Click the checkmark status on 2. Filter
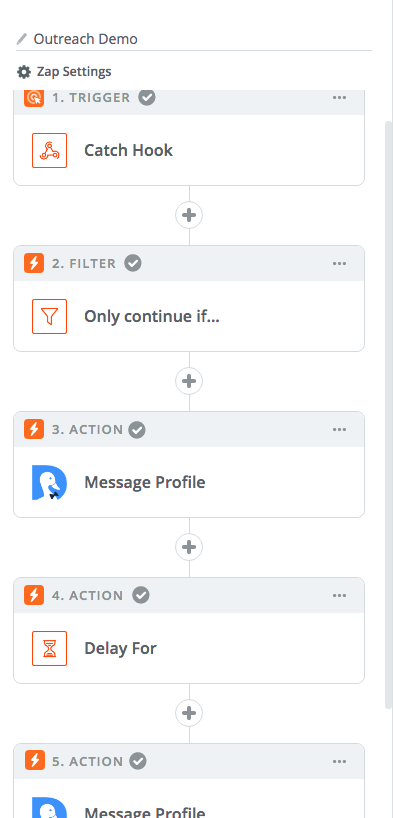 coord(133,263)
